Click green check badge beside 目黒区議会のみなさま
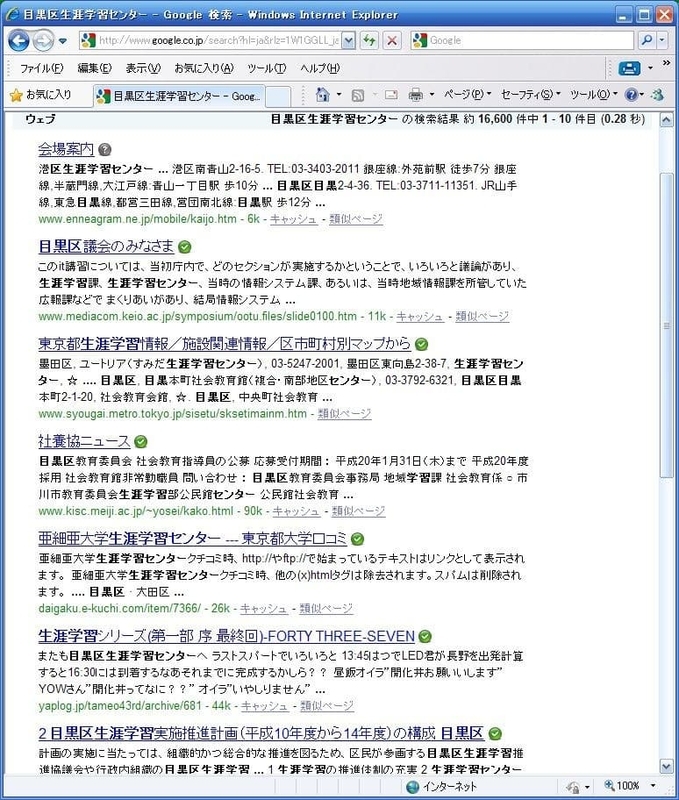 pos(185,247)
